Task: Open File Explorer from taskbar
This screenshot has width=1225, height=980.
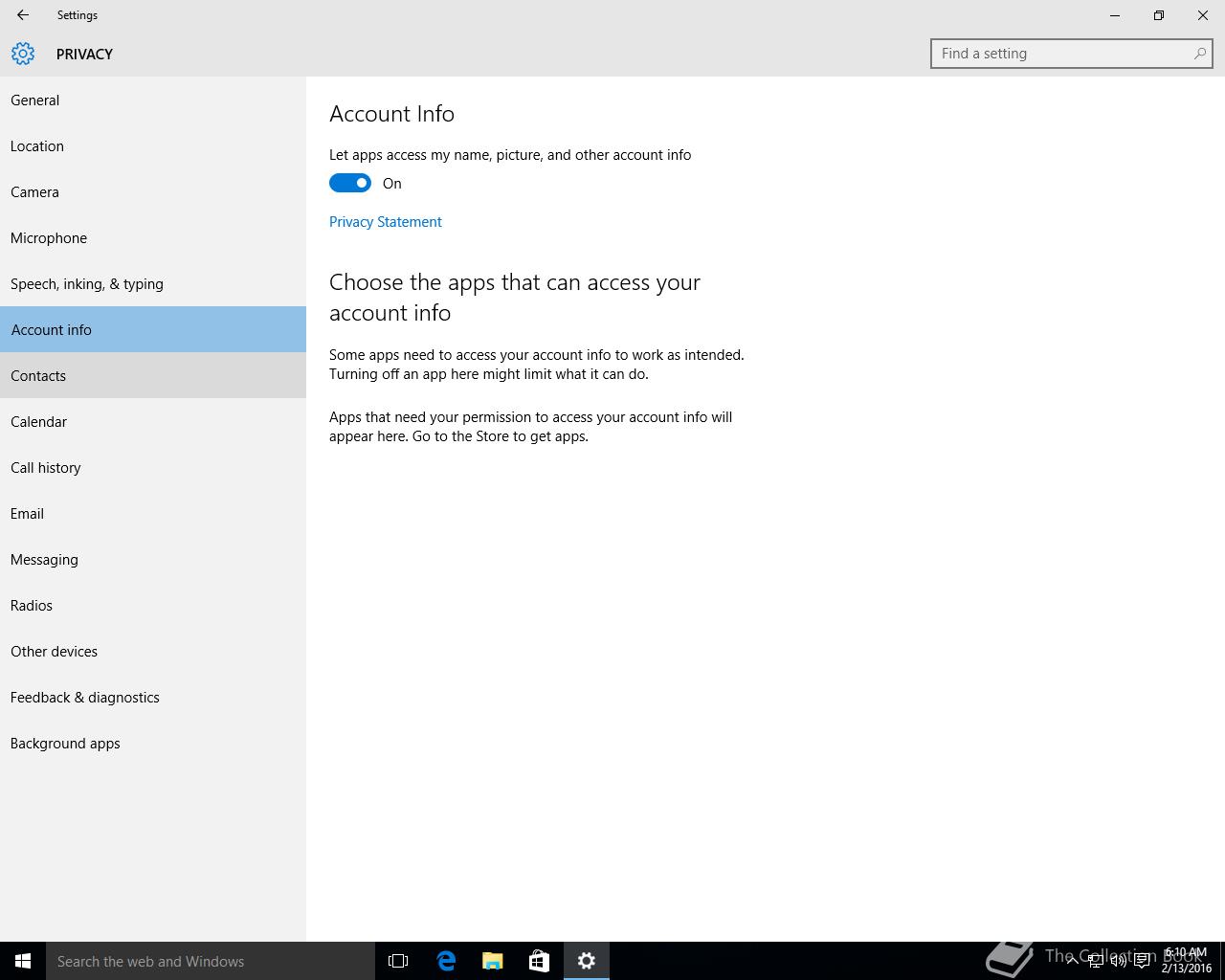Action: point(493,961)
